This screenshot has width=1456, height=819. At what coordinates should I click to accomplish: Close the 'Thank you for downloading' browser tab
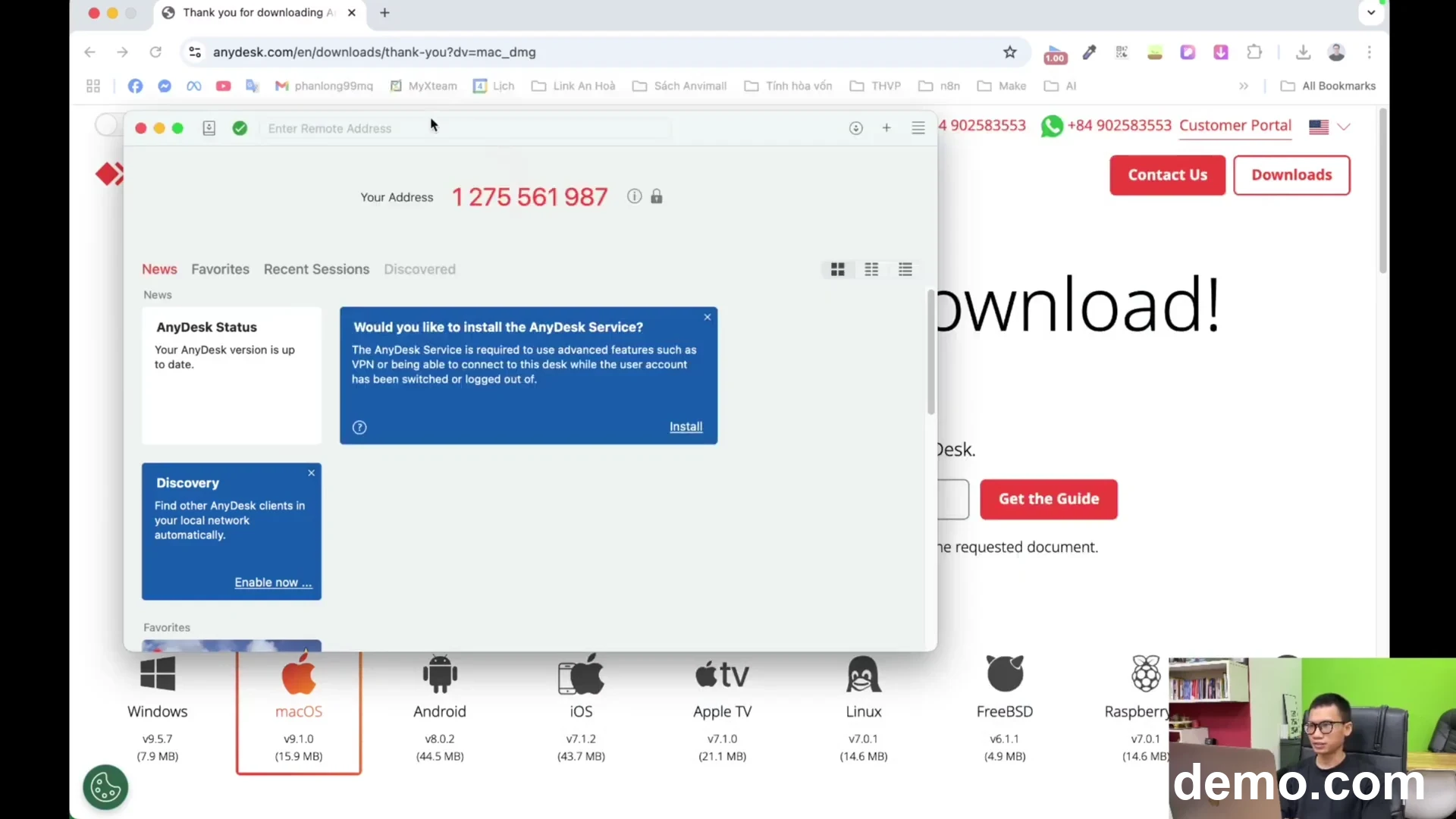(352, 13)
